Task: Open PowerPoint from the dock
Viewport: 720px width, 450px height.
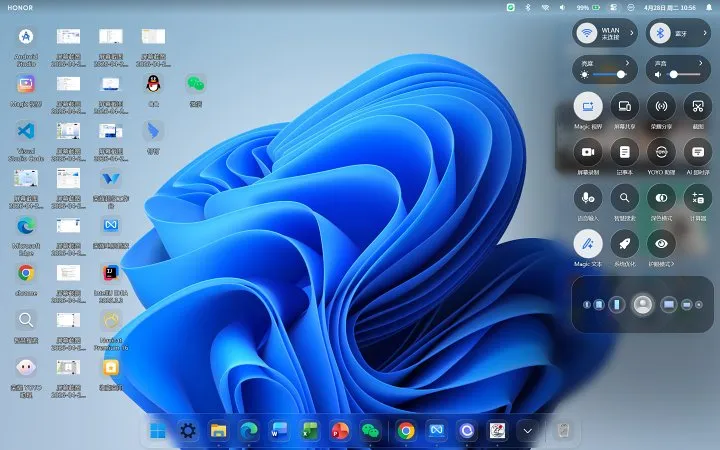Action: point(340,431)
